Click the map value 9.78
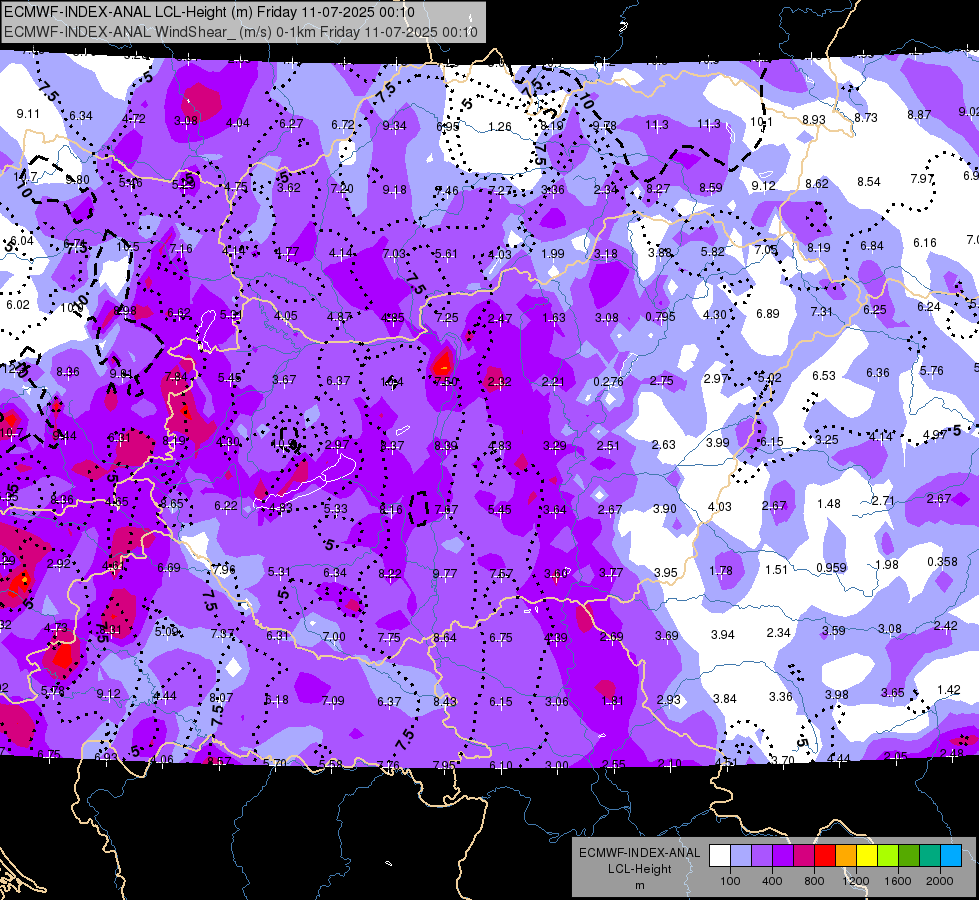 (604, 126)
